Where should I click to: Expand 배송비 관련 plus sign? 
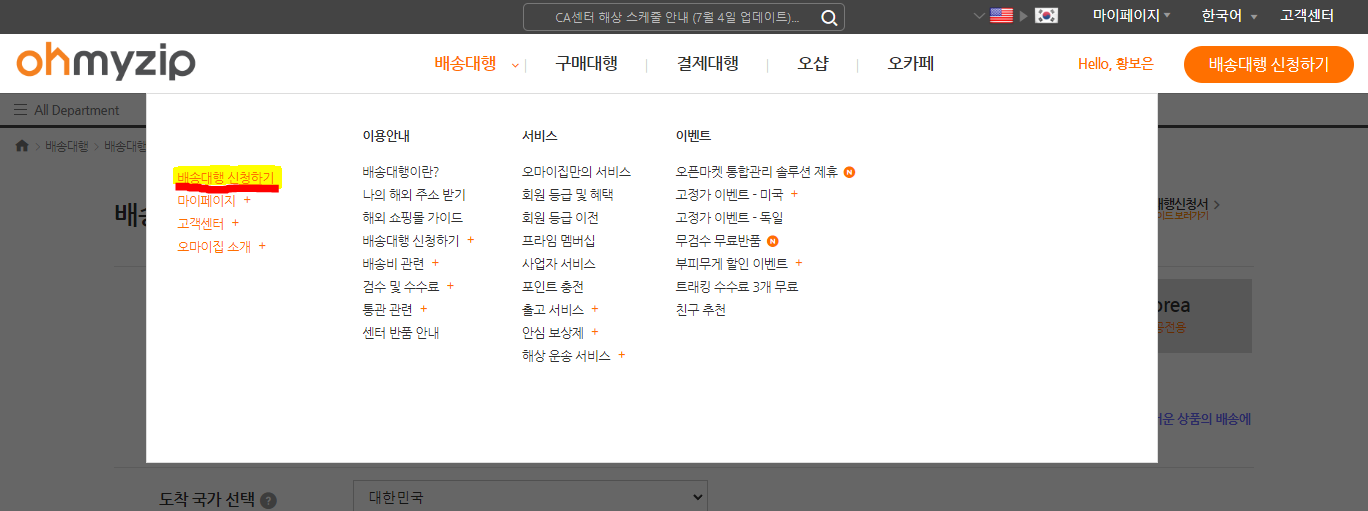[x=435, y=263]
